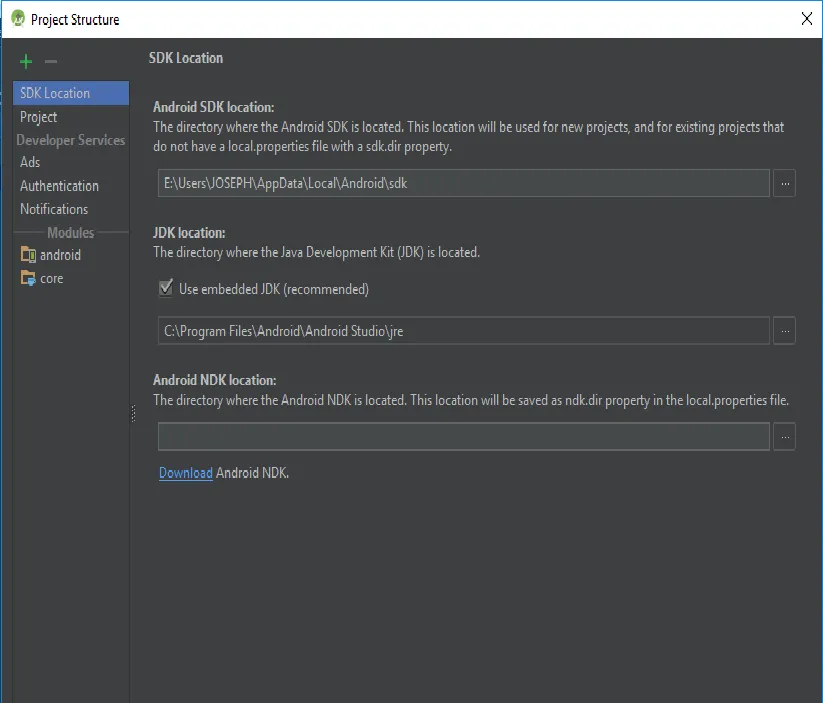Browse for JDK location
This screenshot has width=823, height=703.
[784, 331]
